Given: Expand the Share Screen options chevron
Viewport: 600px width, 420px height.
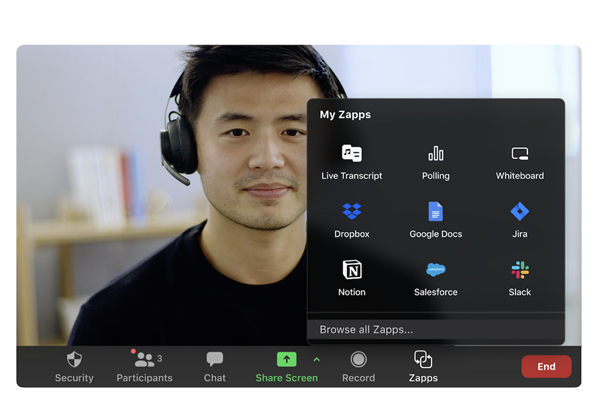Looking at the screenshot, I should click(317, 360).
